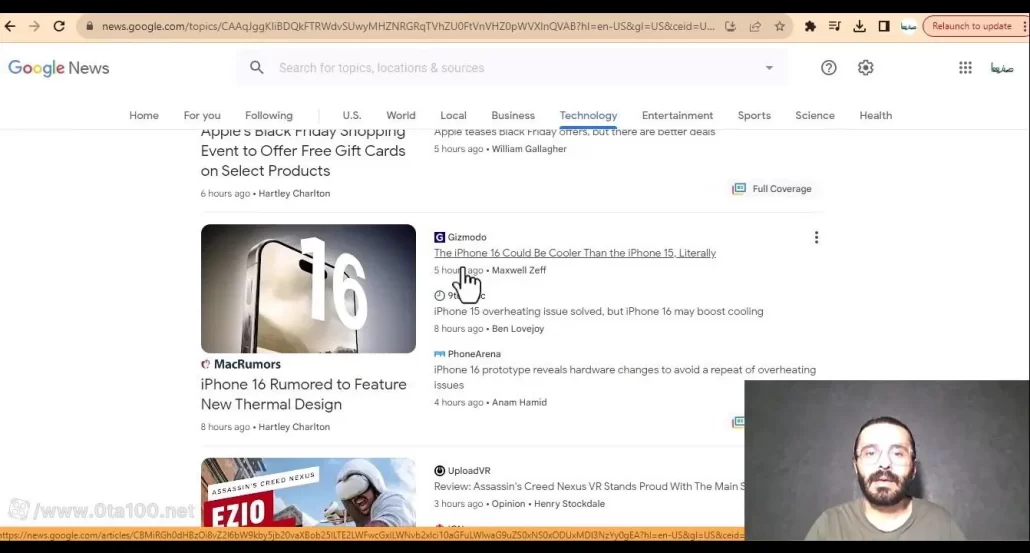Open the Gizmodo iPhone 16 cooler article
The image size is (1030, 553).
(x=574, y=253)
